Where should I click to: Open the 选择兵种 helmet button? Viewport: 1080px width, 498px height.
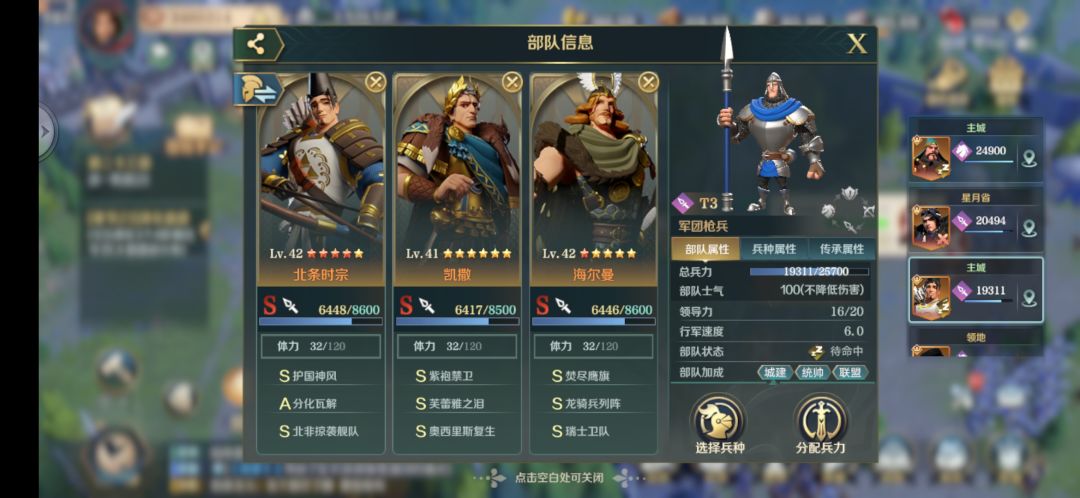click(719, 425)
